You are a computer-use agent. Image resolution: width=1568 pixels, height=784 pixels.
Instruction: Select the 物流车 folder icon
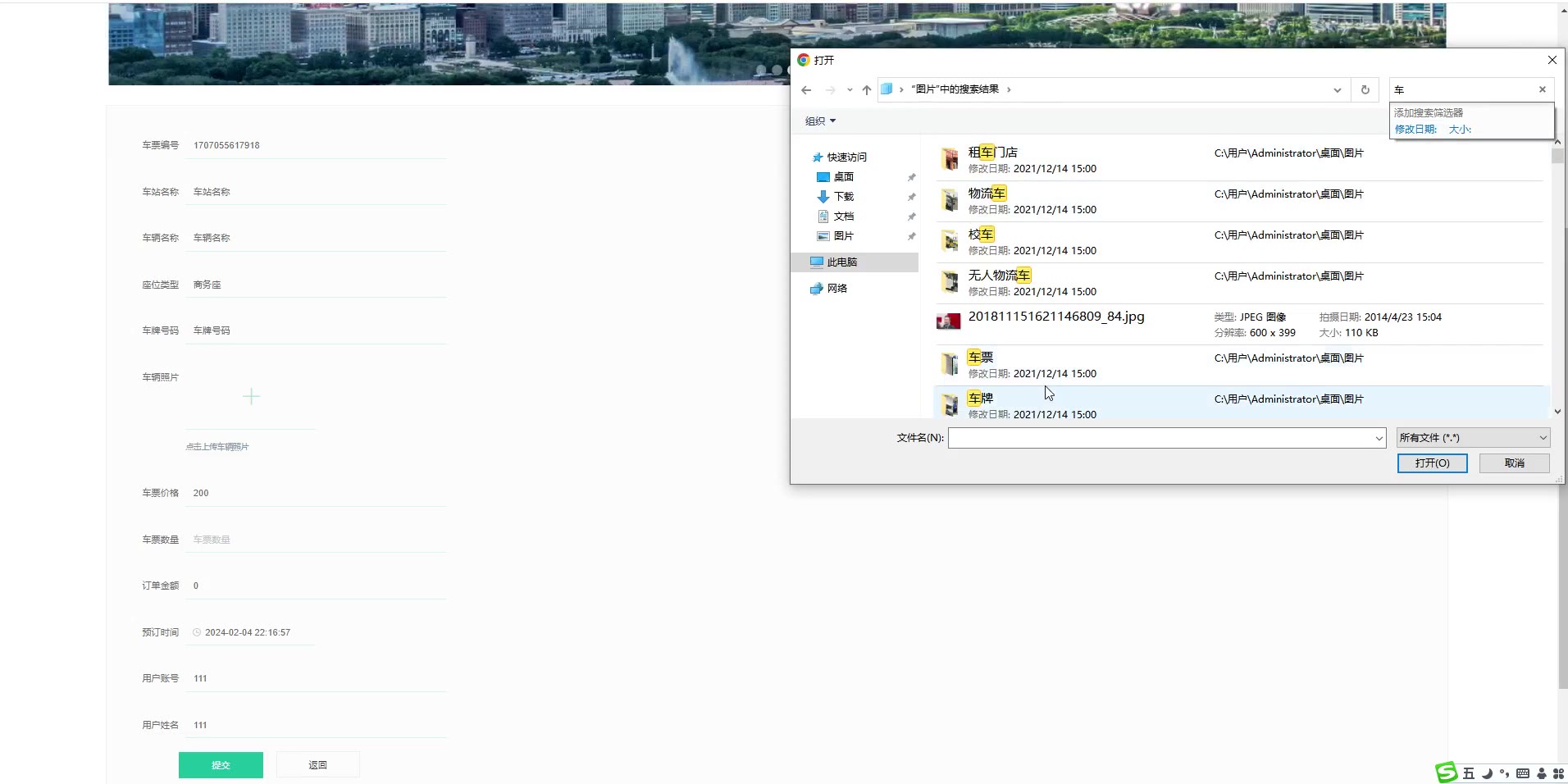[x=950, y=200]
